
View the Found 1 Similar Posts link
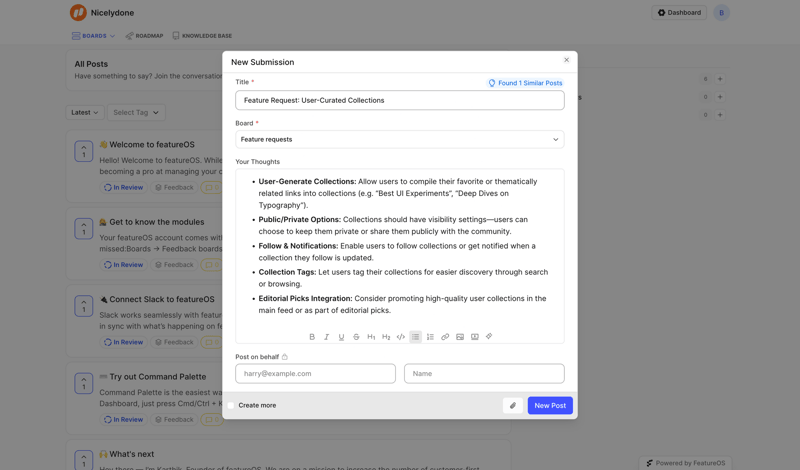[525, 83]
